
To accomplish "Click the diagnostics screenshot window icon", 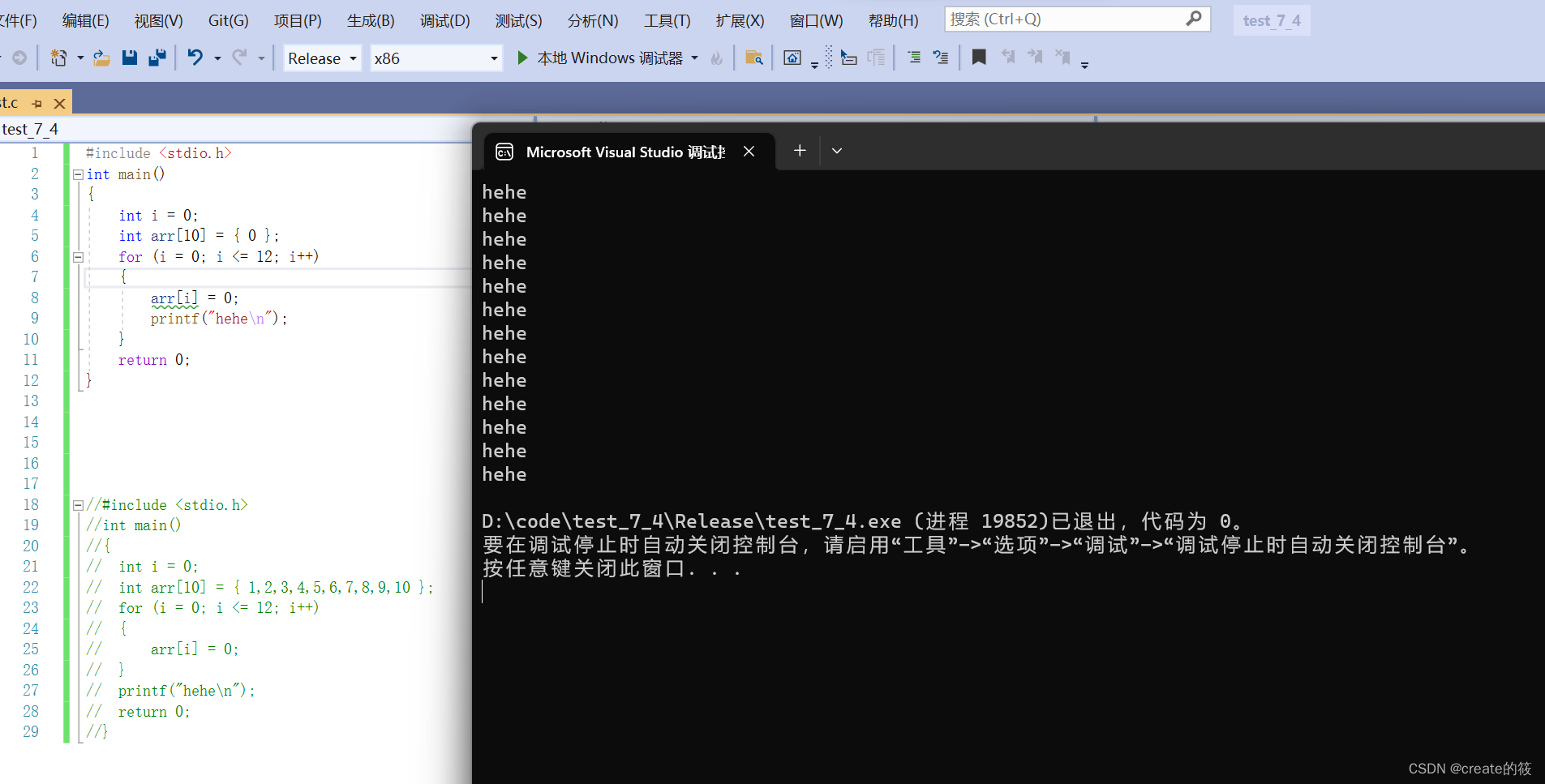I will (x=792, y=58).
